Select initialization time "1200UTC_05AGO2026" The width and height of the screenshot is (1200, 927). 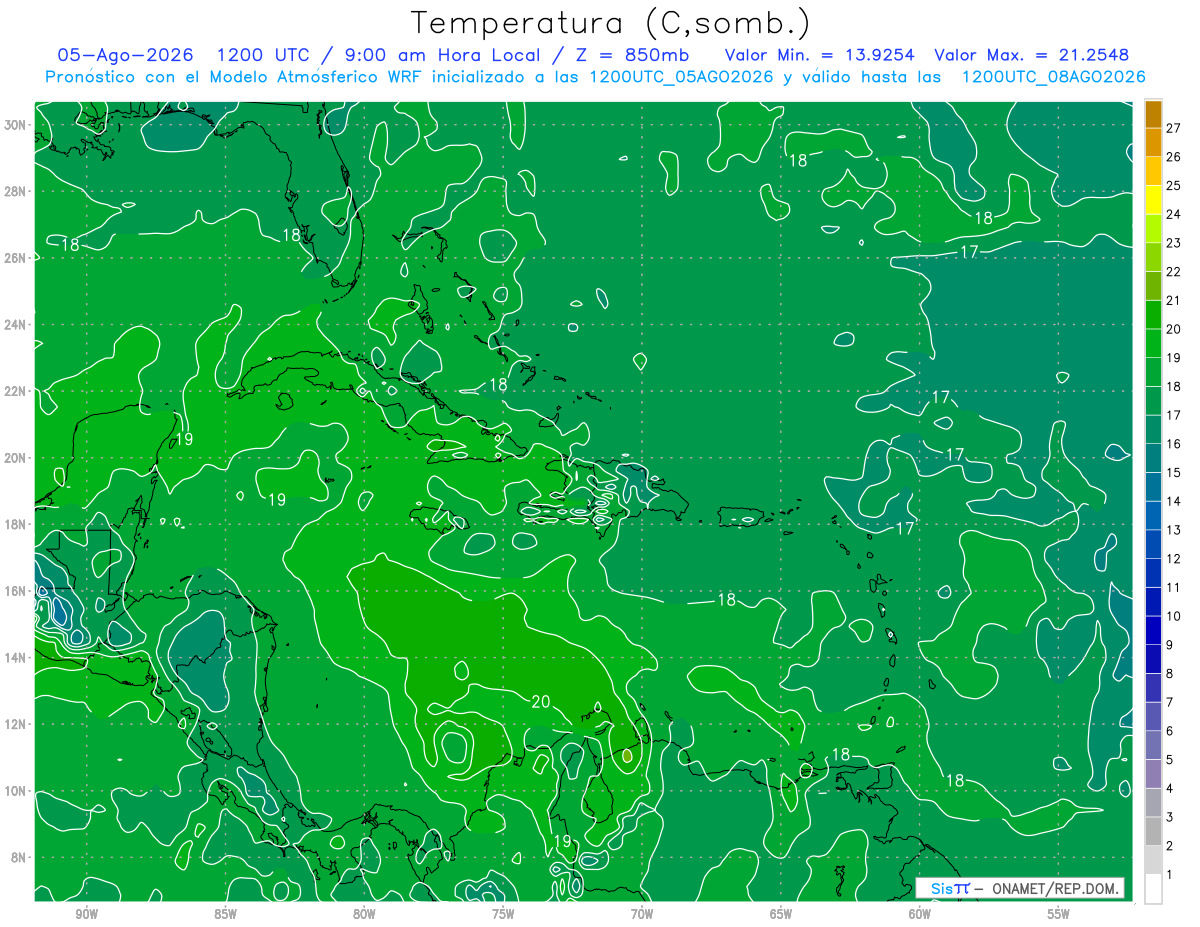point(682,77)
